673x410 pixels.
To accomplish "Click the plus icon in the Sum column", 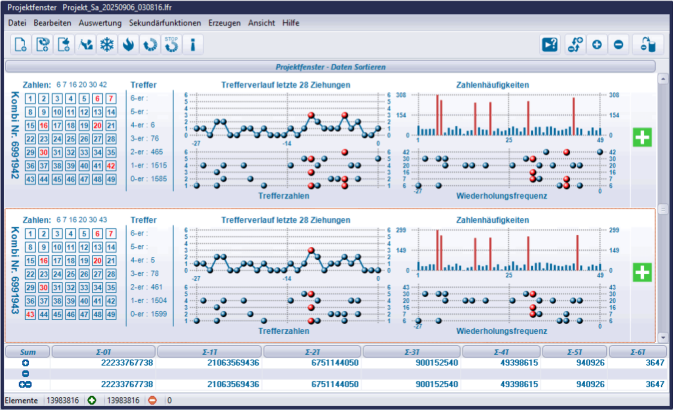I will (26, 363).
